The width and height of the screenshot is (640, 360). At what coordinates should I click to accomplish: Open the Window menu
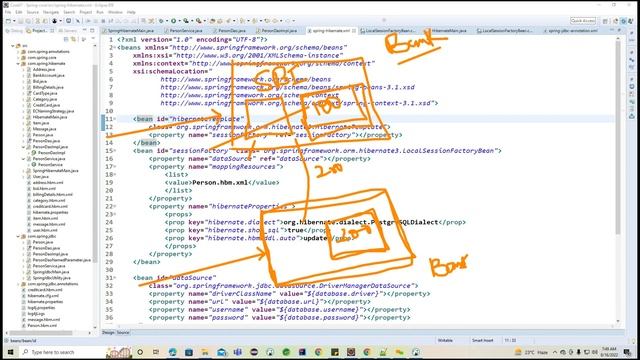(115, 12)
